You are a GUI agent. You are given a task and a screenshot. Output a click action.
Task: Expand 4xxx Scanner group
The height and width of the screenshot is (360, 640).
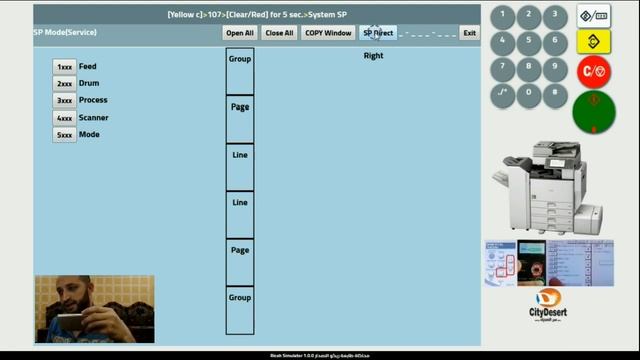64,118
